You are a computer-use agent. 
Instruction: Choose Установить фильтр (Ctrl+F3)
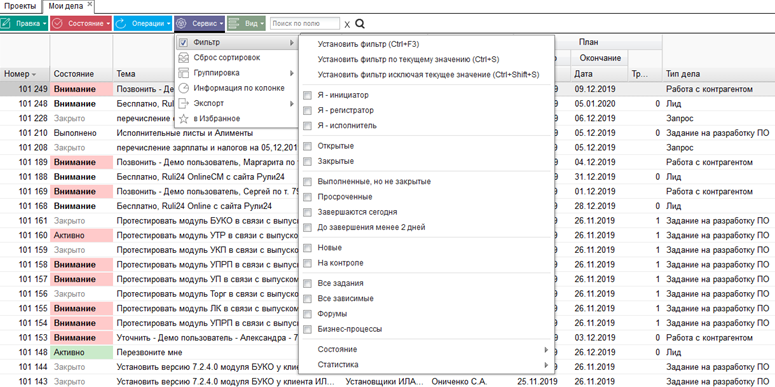point(369,44)
